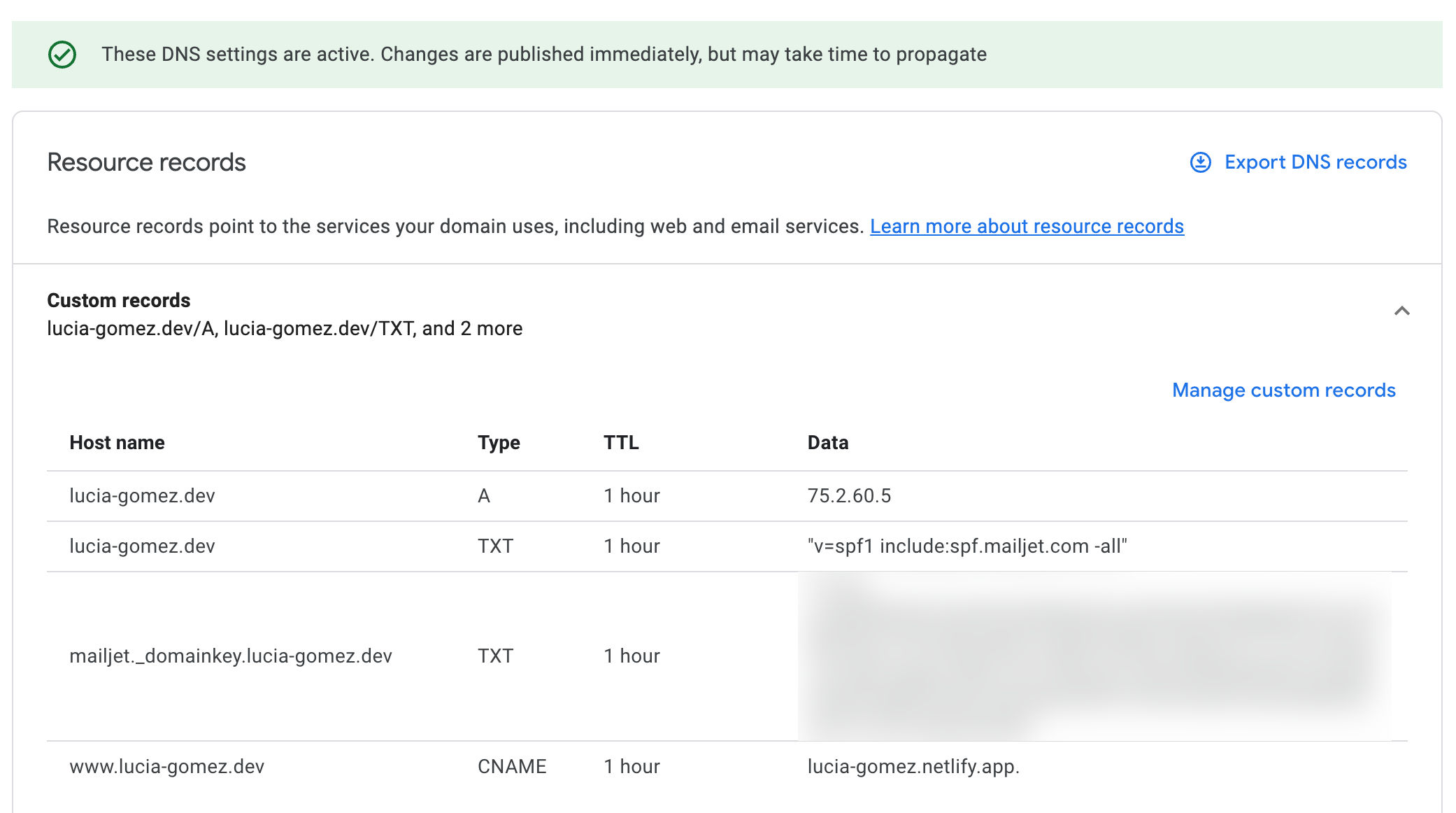The width and height of the screenshot is (1456, 813).
Task: Collapse the Custom records section chevron
Action: click(x=1402, y=311)
